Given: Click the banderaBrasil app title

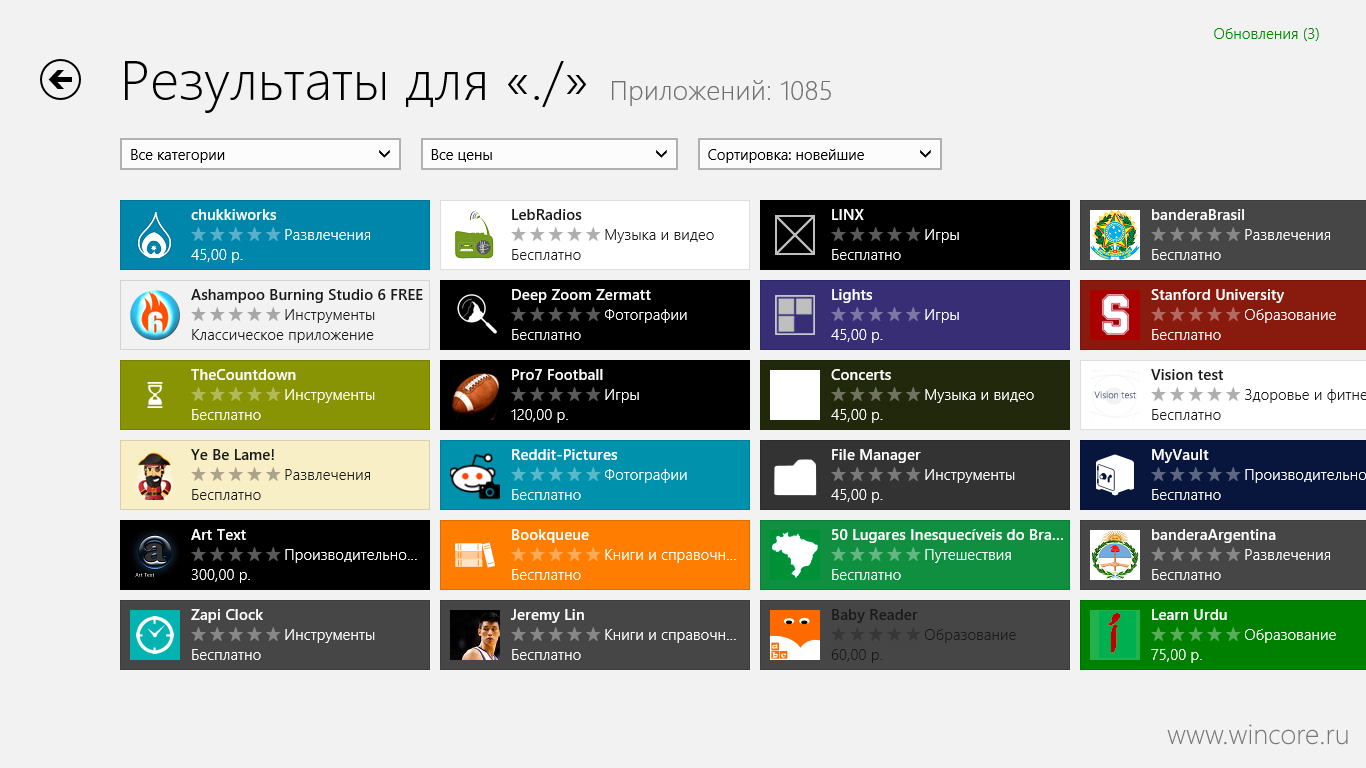Looking at the screenshot, I should pyautogui.click(x=1198, y=215).
